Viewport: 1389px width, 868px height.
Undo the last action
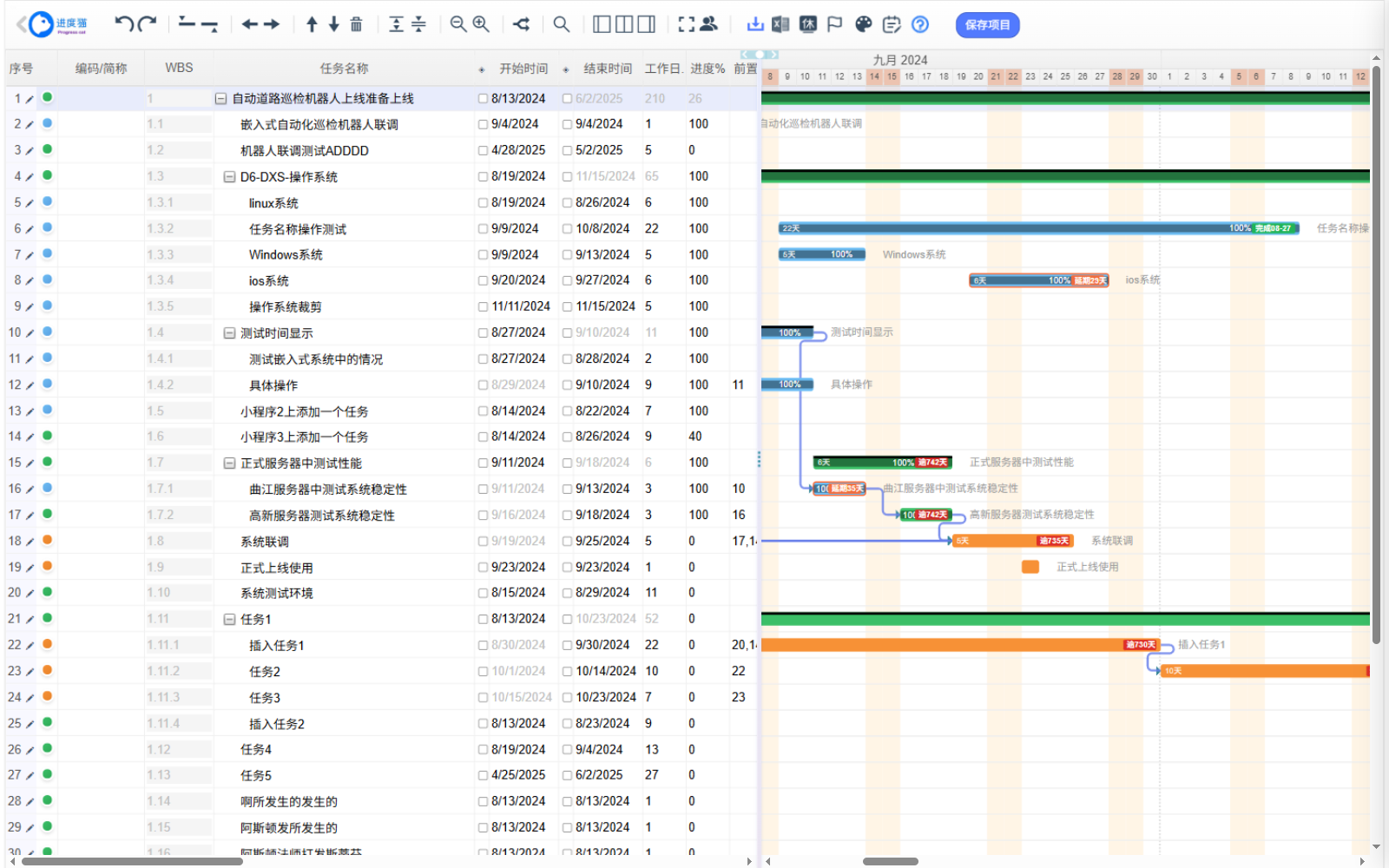(x=124, y=24)
